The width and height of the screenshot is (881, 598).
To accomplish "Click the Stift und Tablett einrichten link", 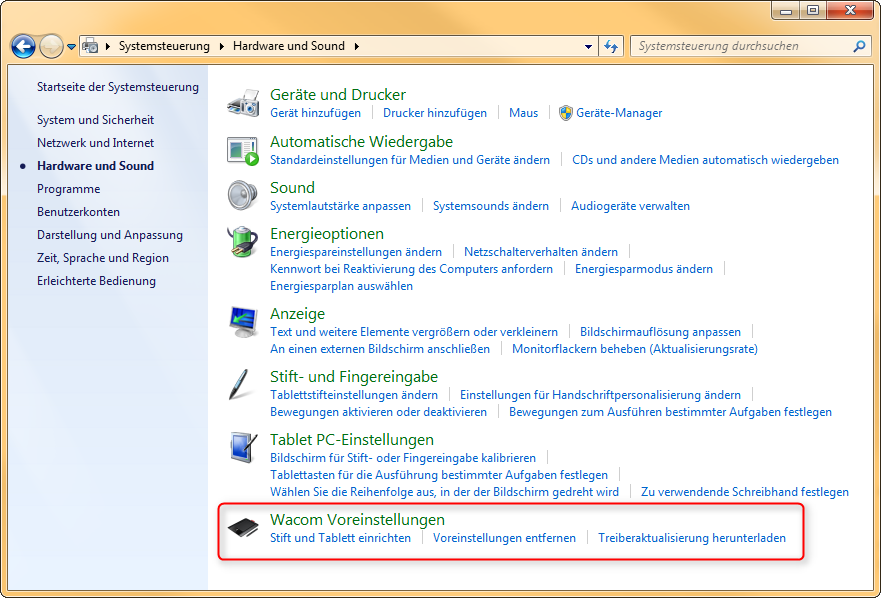I will 340,538.
